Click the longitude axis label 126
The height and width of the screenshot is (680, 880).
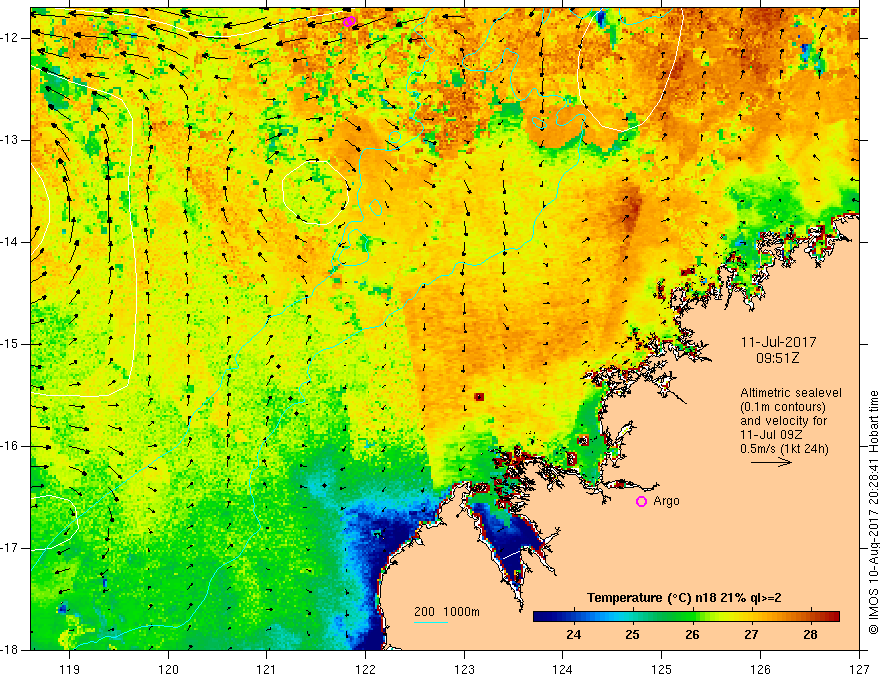tap(760, 669)
